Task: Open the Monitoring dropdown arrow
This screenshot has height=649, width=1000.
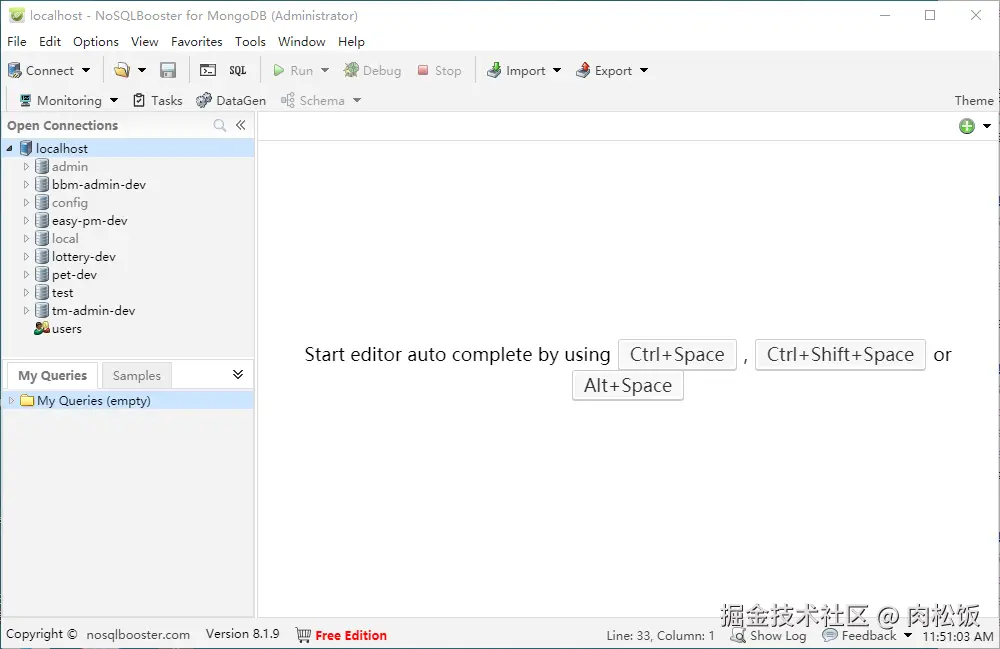Action: [x=114, y=100]
